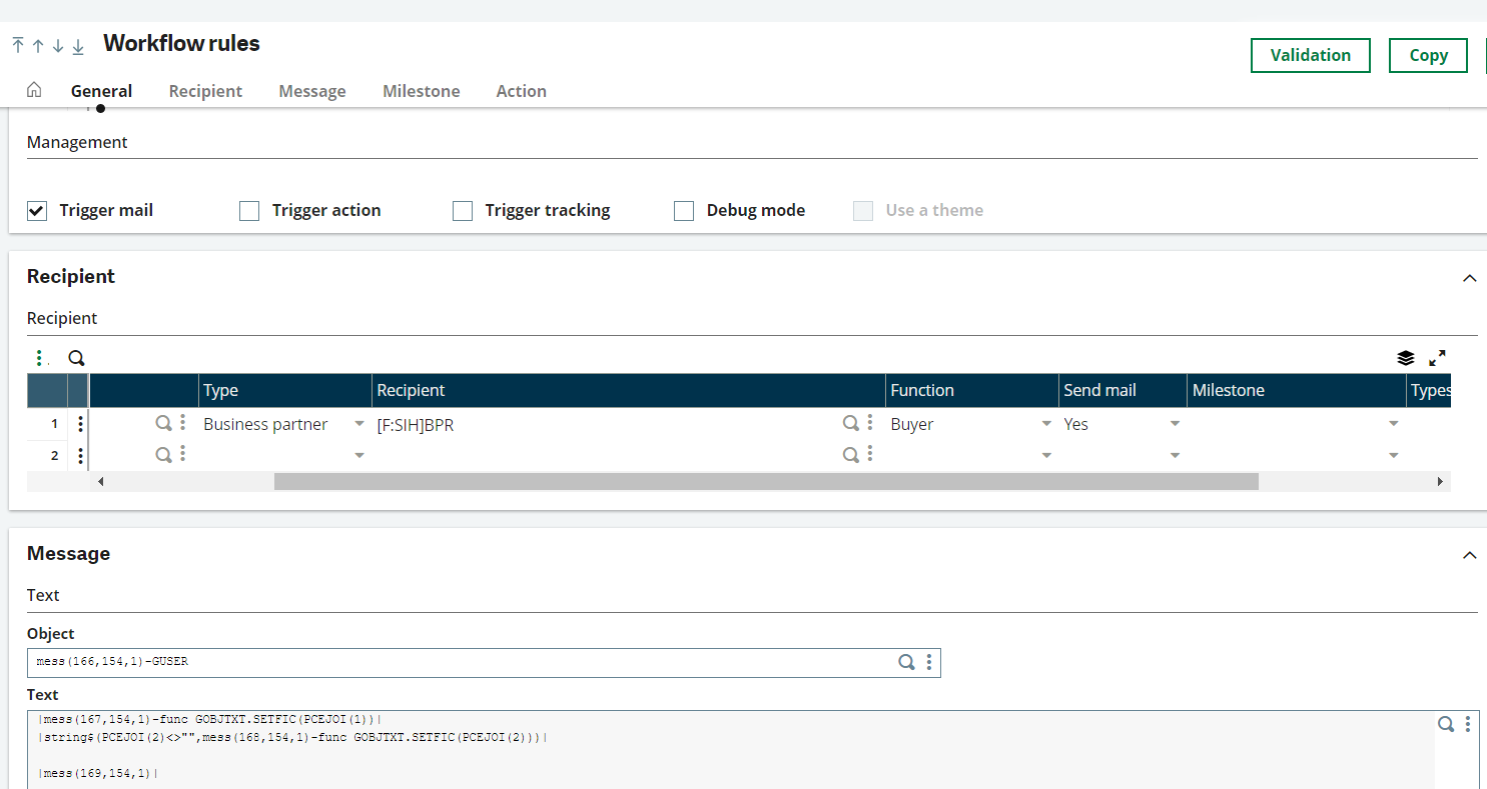
Task: Open grid display options via the layers icon
Action: click(1406, 357)
